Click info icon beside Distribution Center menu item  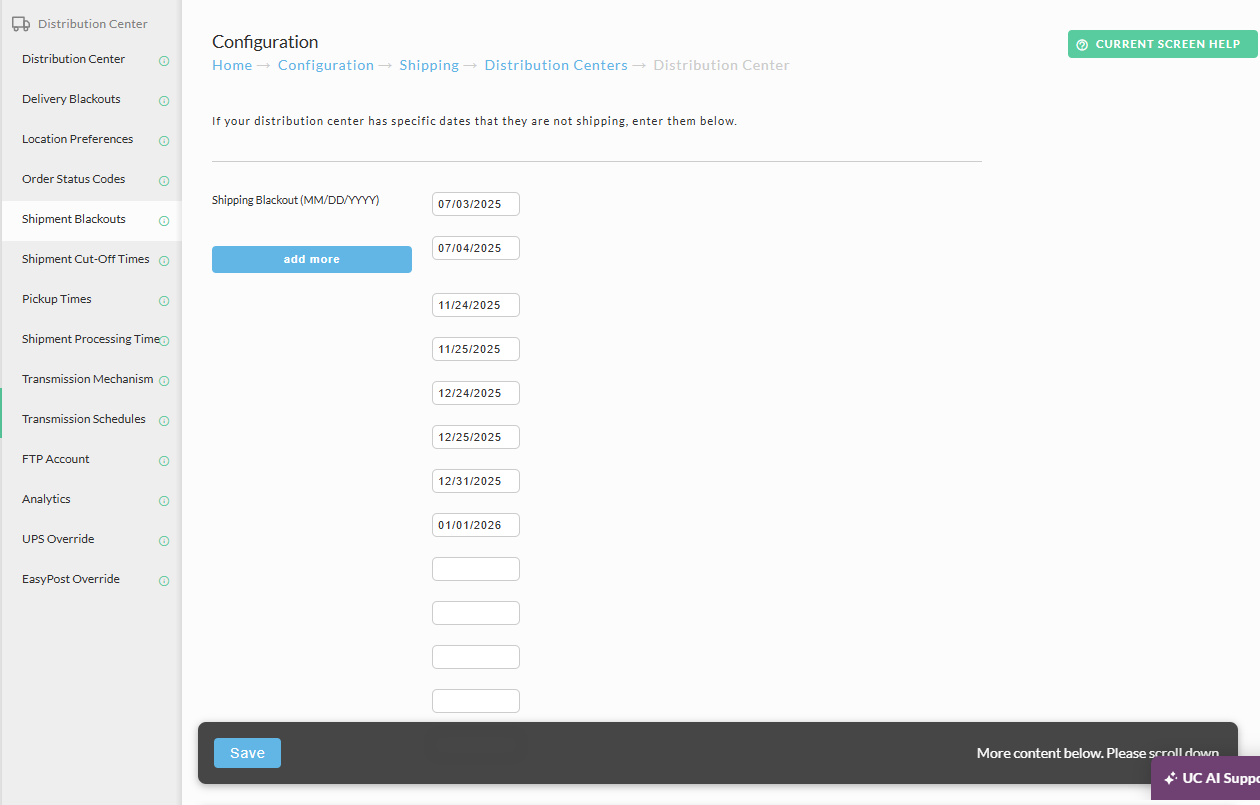(164, 60)
